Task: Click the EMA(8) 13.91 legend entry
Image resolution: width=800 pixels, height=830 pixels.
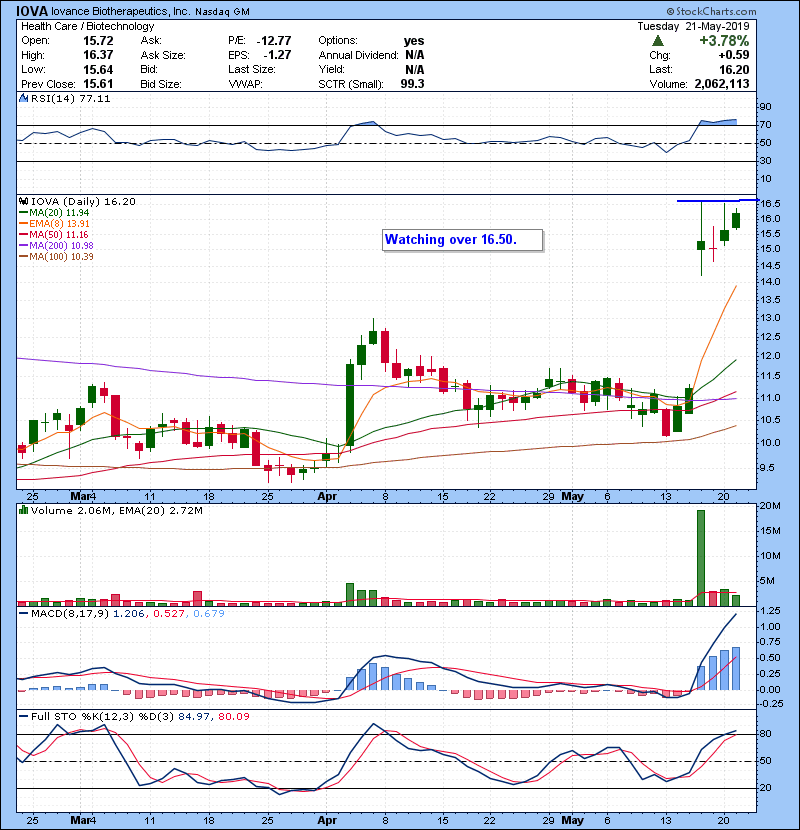Action: click(x=55, y=224)
